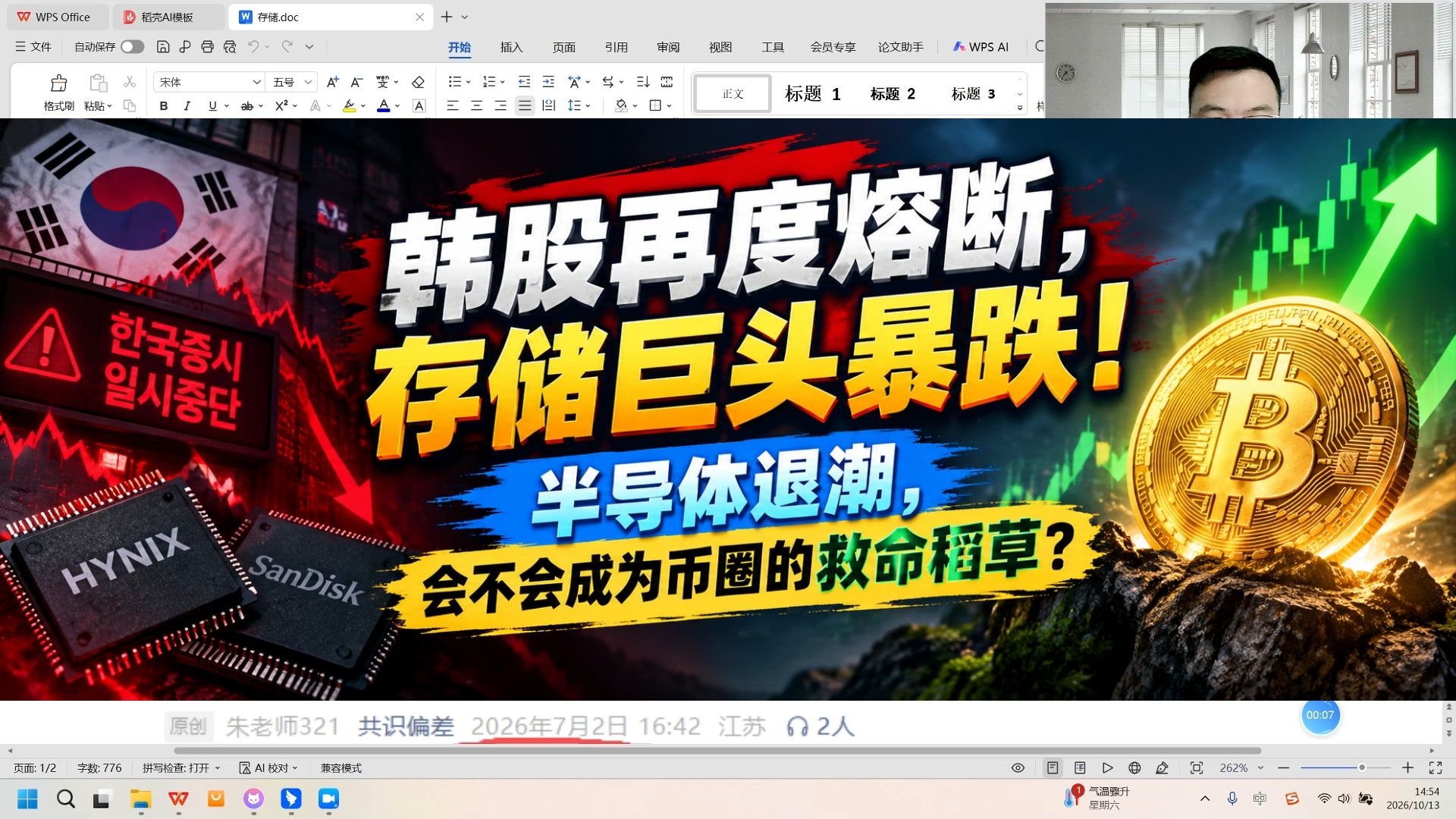Viewport: 1456px width, 819px height.
Task: Click Clear formatting eraser icon
Action: (x=418, y=82)
